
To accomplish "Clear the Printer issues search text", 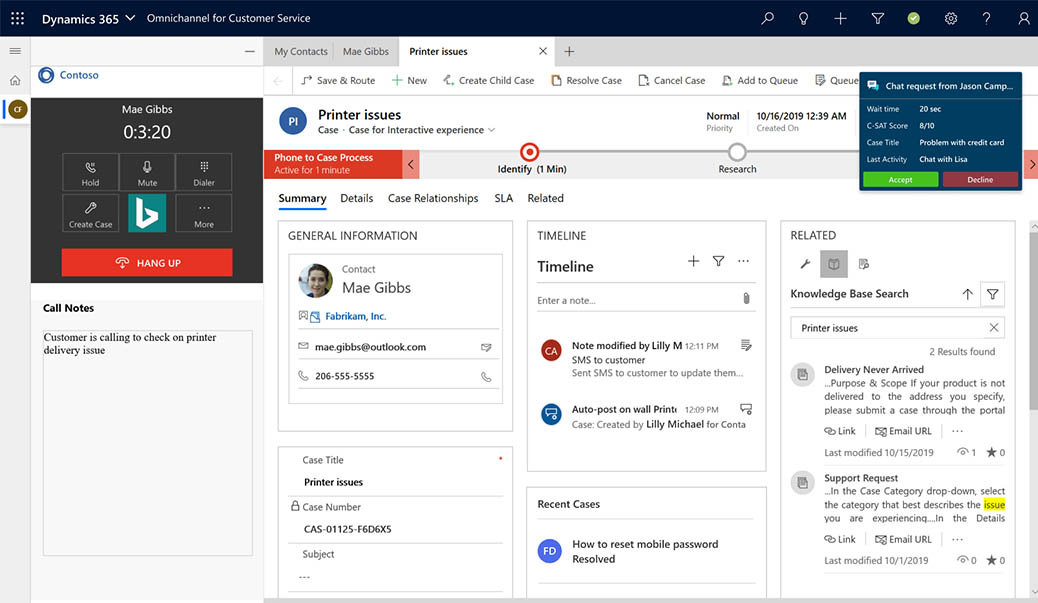I will (994, 328).
